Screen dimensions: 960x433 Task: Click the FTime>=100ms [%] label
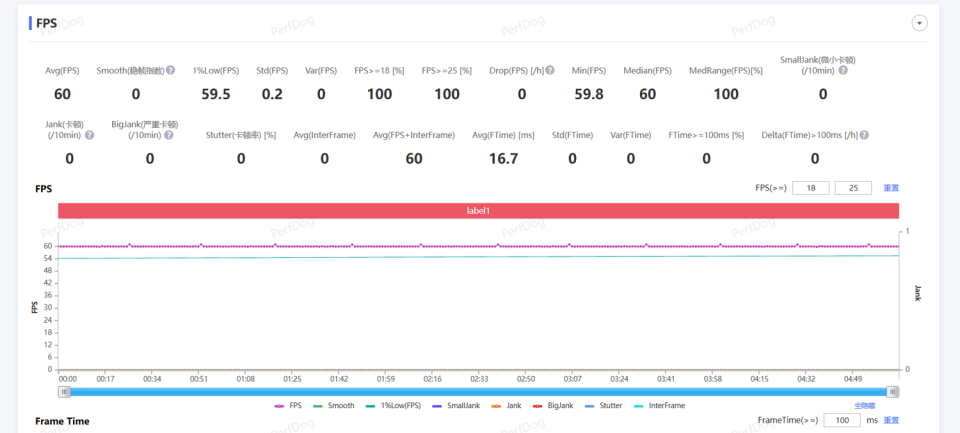(706, 135)
